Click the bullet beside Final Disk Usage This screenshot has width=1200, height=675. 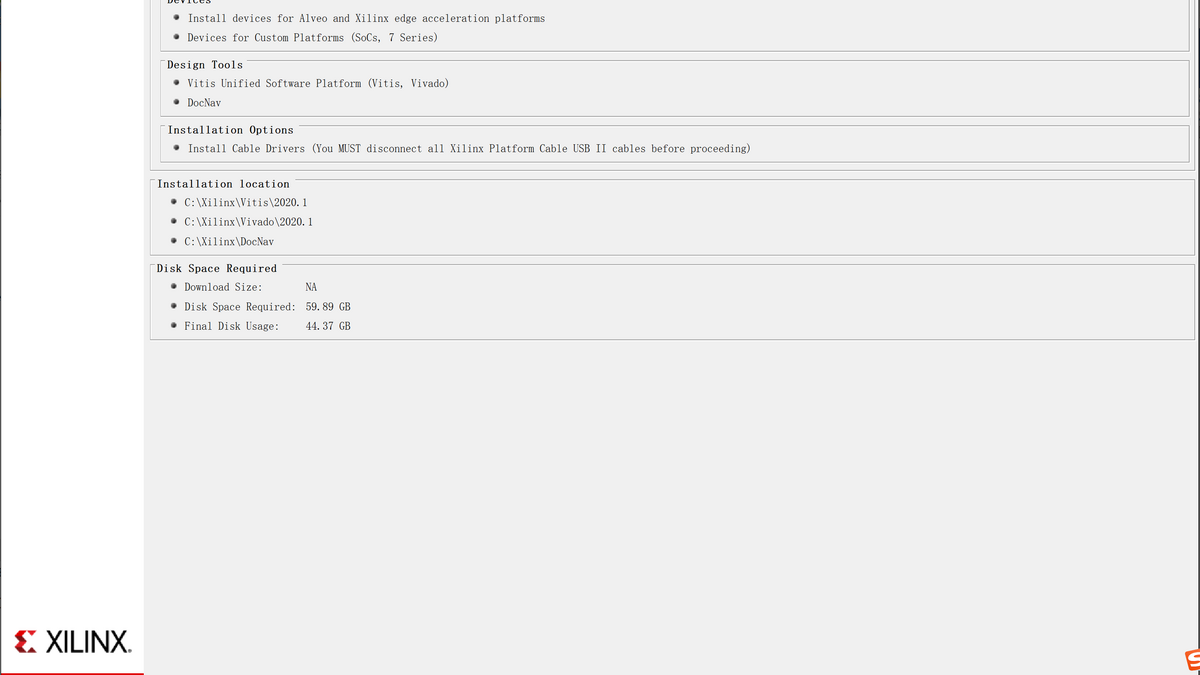tap(173, 326)
